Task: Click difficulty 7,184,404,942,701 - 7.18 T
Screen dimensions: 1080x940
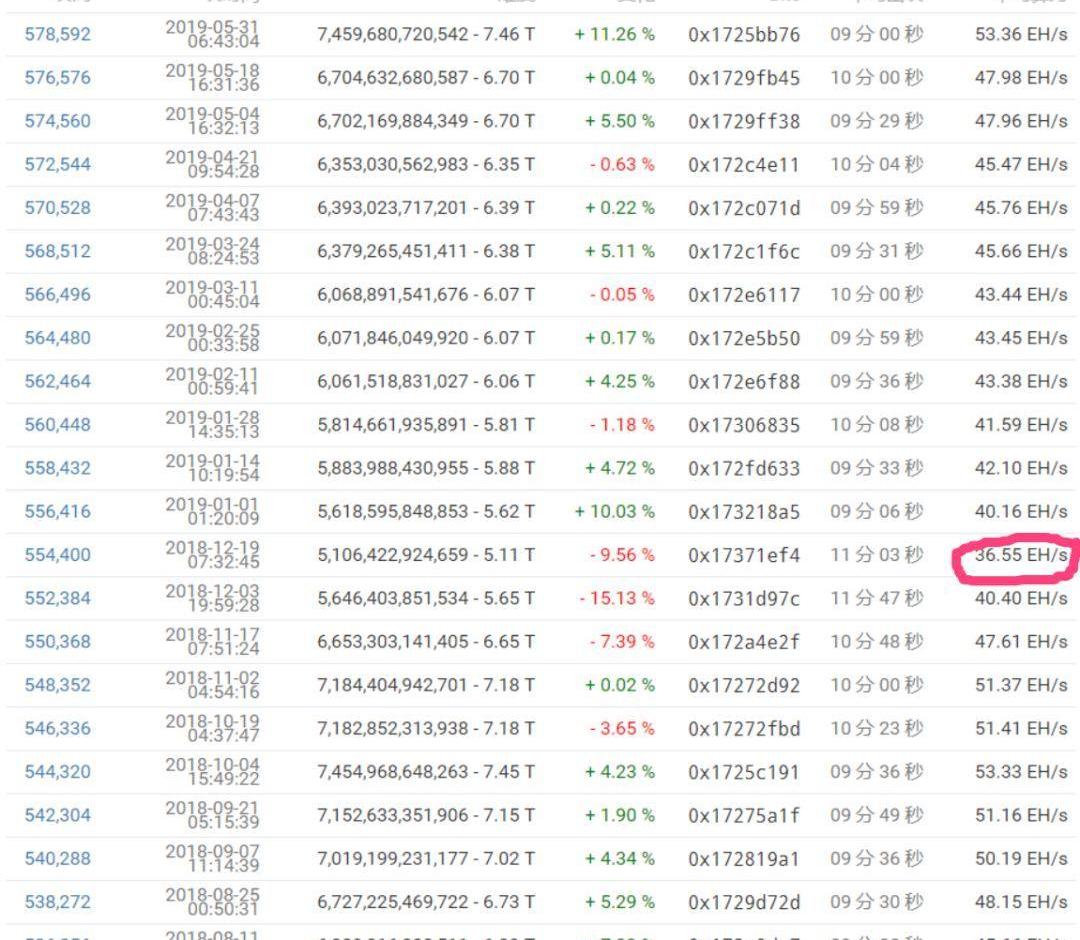Action: point(426,685)
